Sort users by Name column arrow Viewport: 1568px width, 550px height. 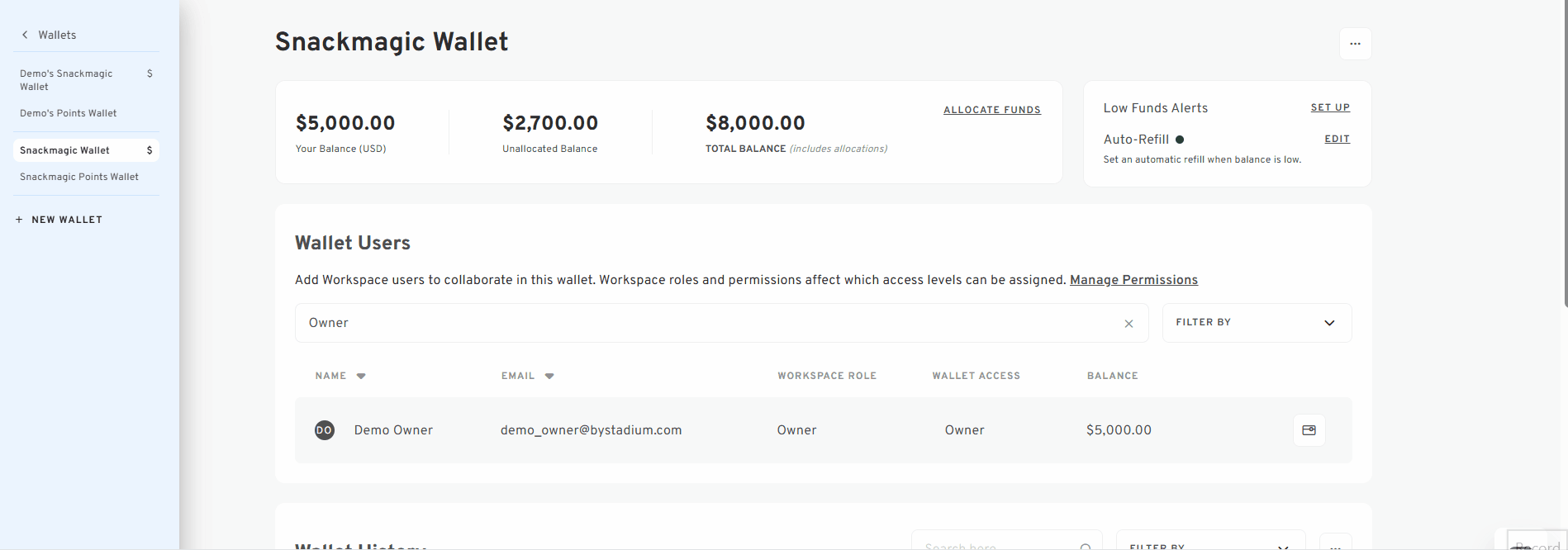click(361, 376)
